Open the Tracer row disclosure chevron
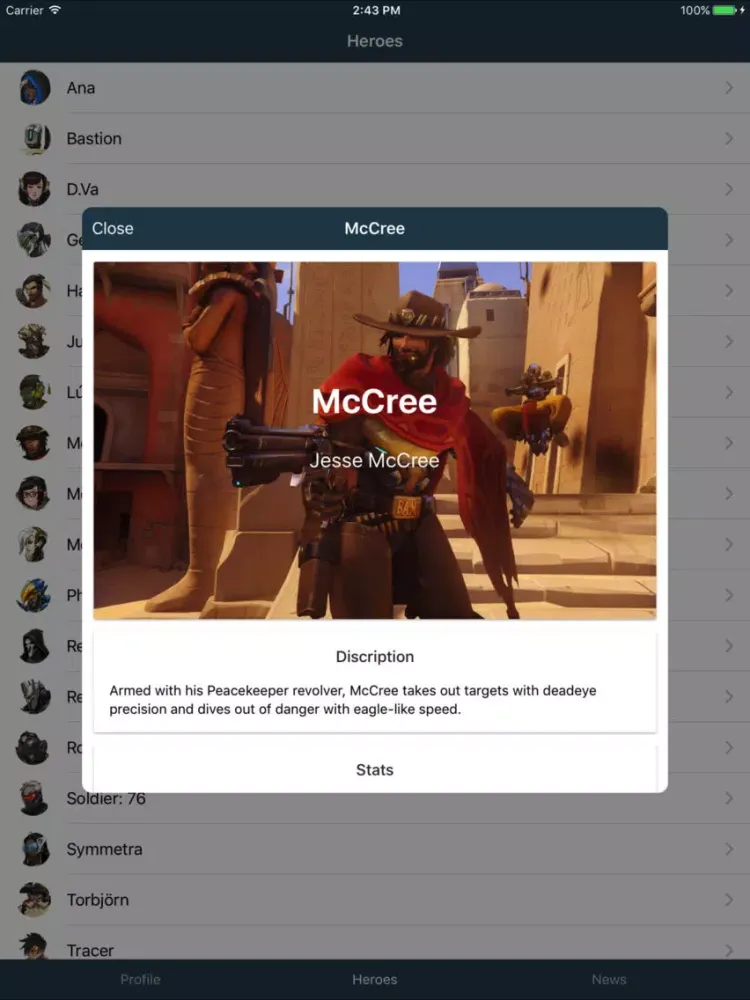This screenshot has height=1000, width=750. pos(729,950)
